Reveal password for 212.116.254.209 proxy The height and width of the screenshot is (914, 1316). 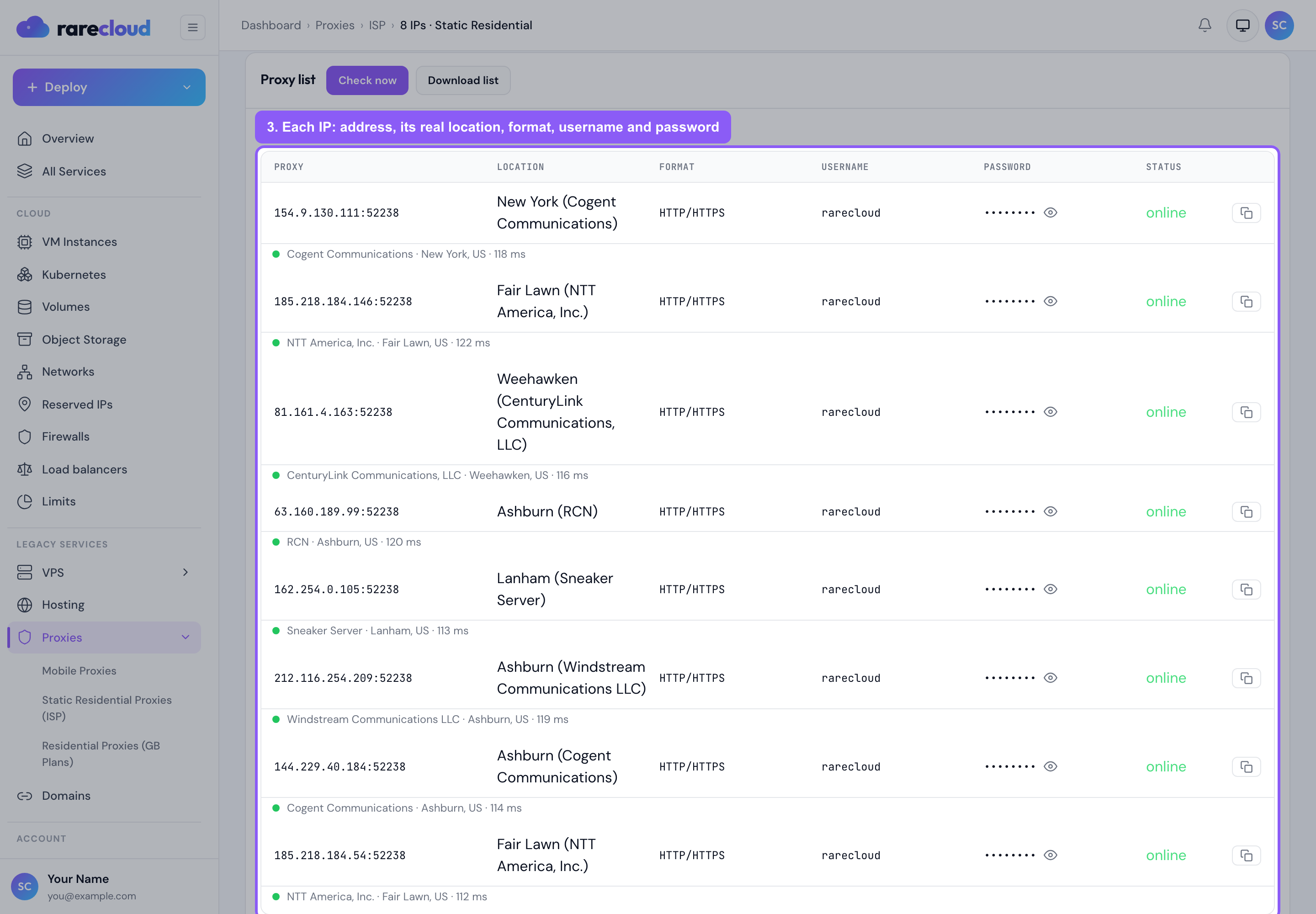click(x=1050, y=678)
